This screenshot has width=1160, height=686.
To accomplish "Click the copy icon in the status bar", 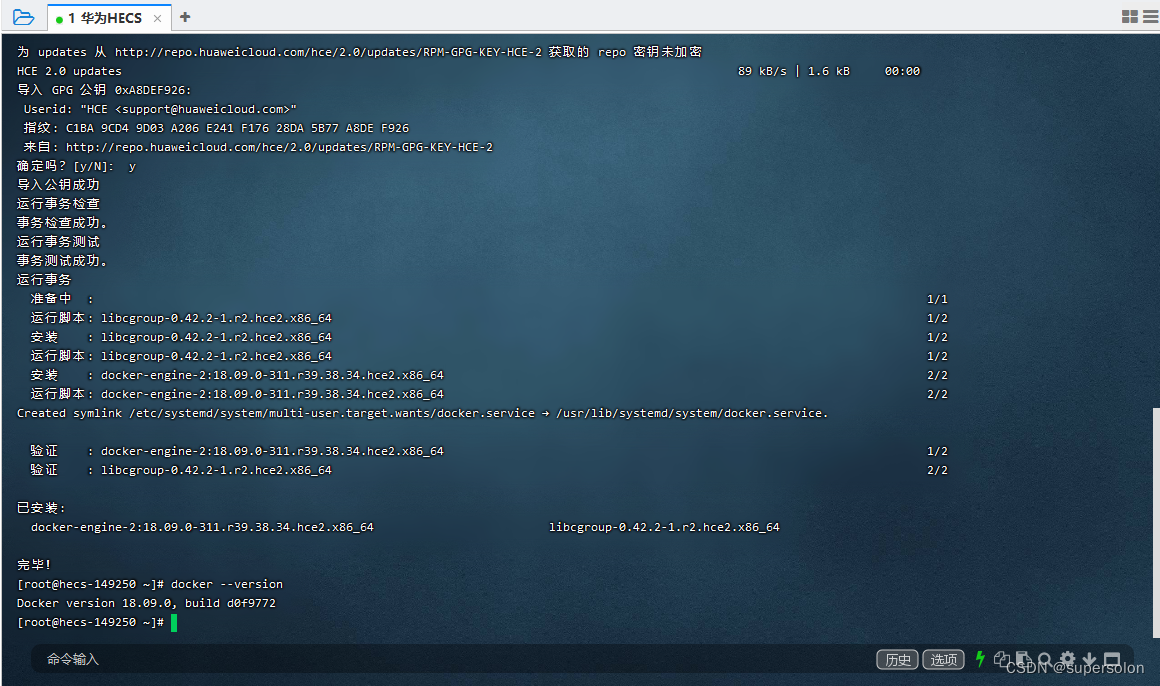I will [1002, 660].
